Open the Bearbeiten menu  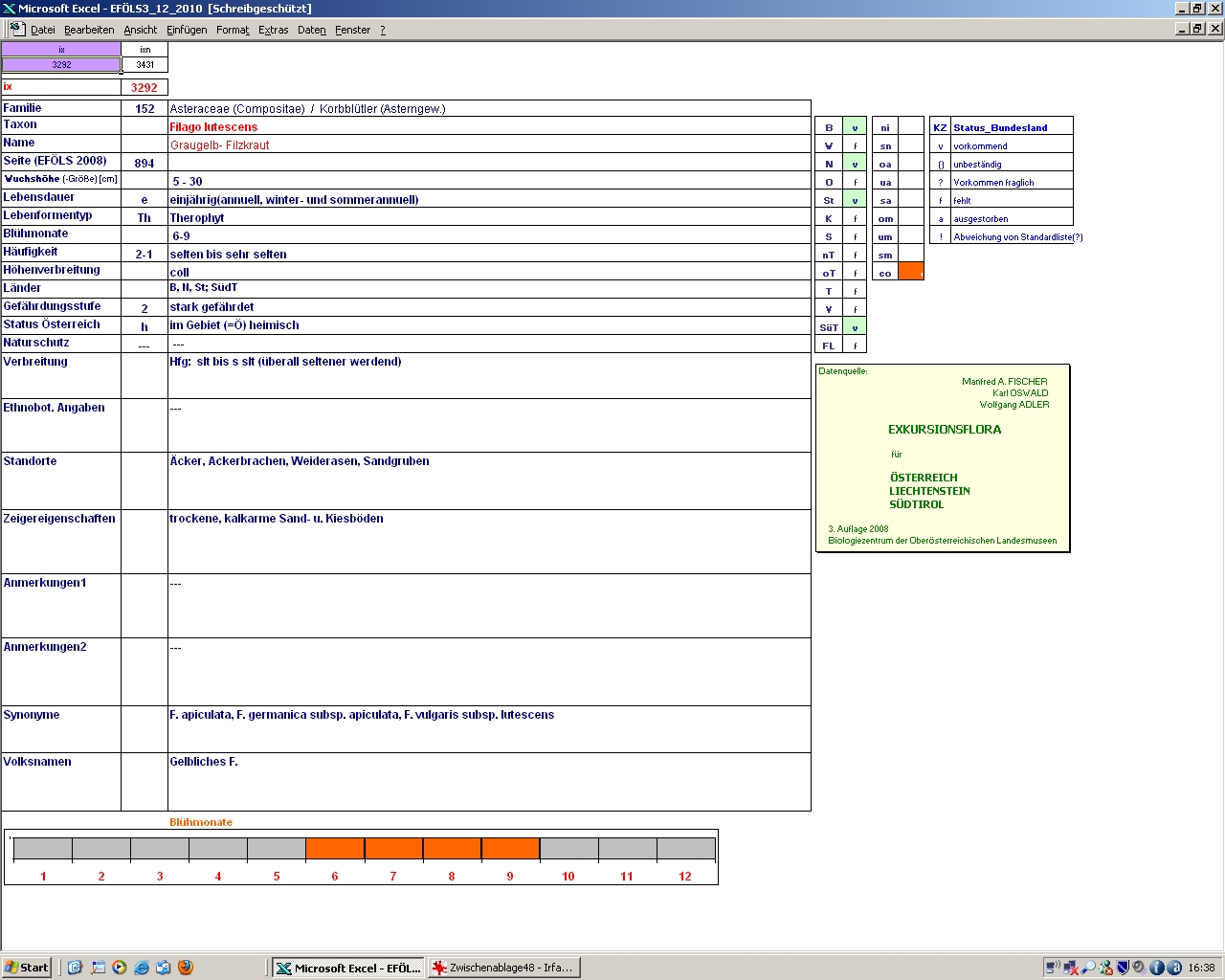pyautogui.click(x=89, y=30)
